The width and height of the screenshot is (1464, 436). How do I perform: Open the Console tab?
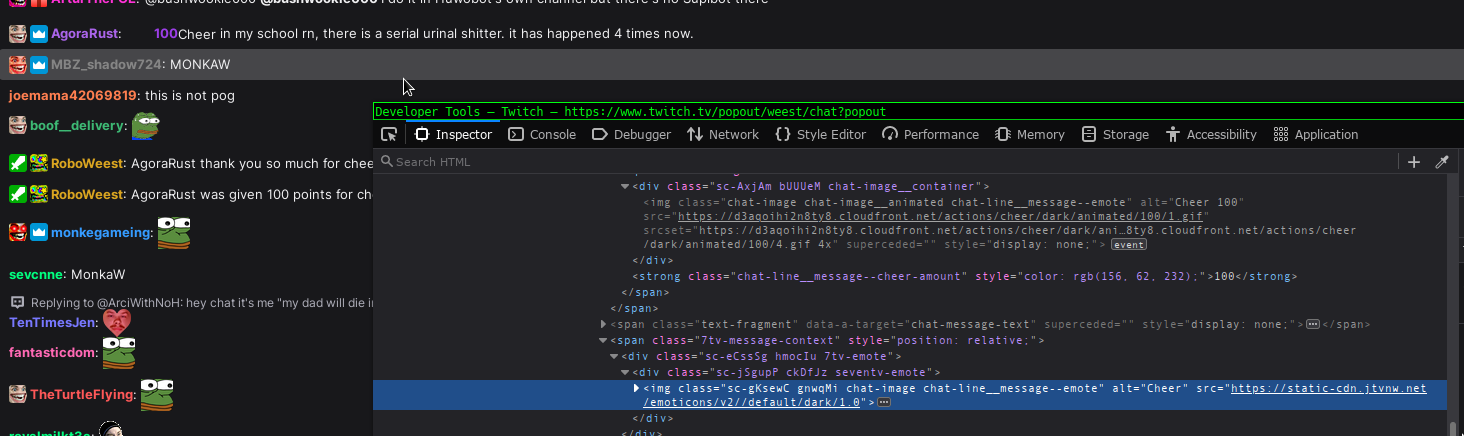(541, 134)
